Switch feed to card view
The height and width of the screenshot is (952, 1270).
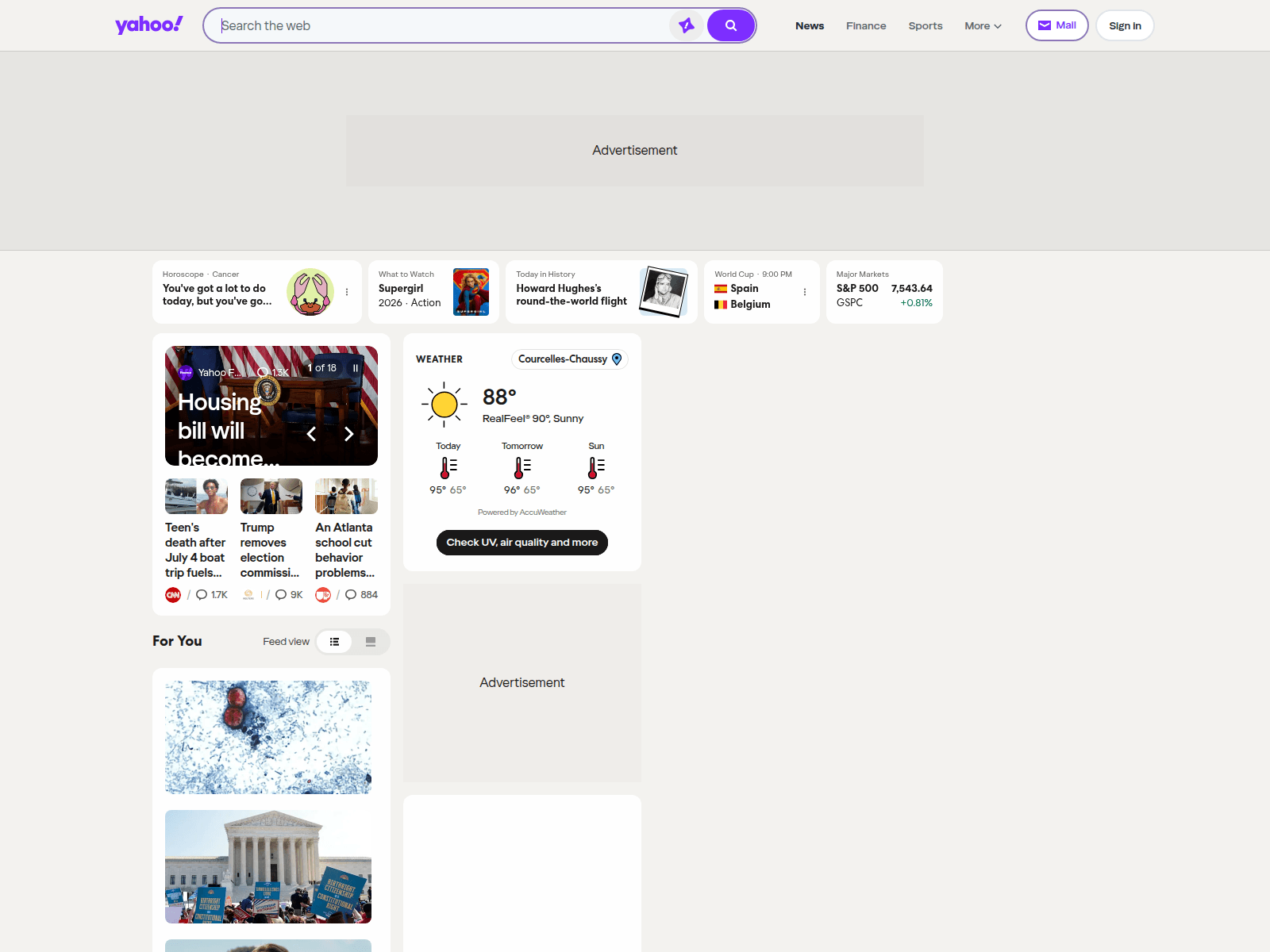[x=371, y=642]
